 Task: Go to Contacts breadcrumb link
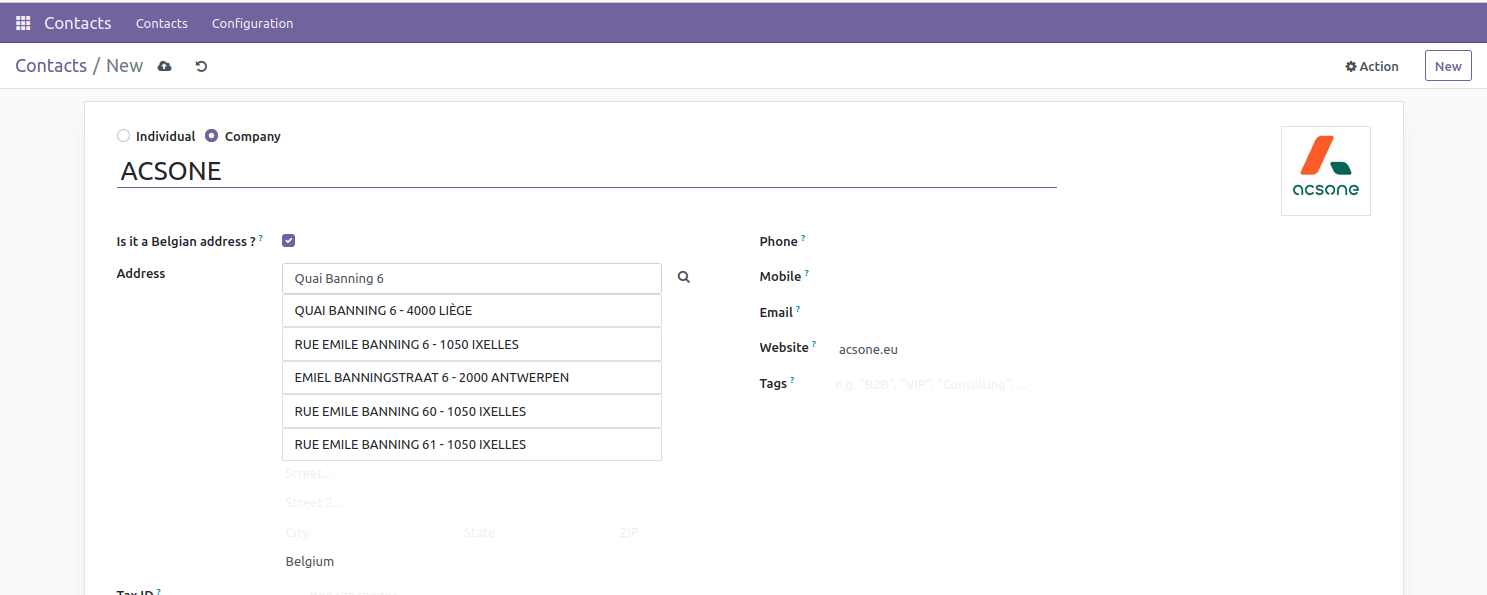point(51,66)
